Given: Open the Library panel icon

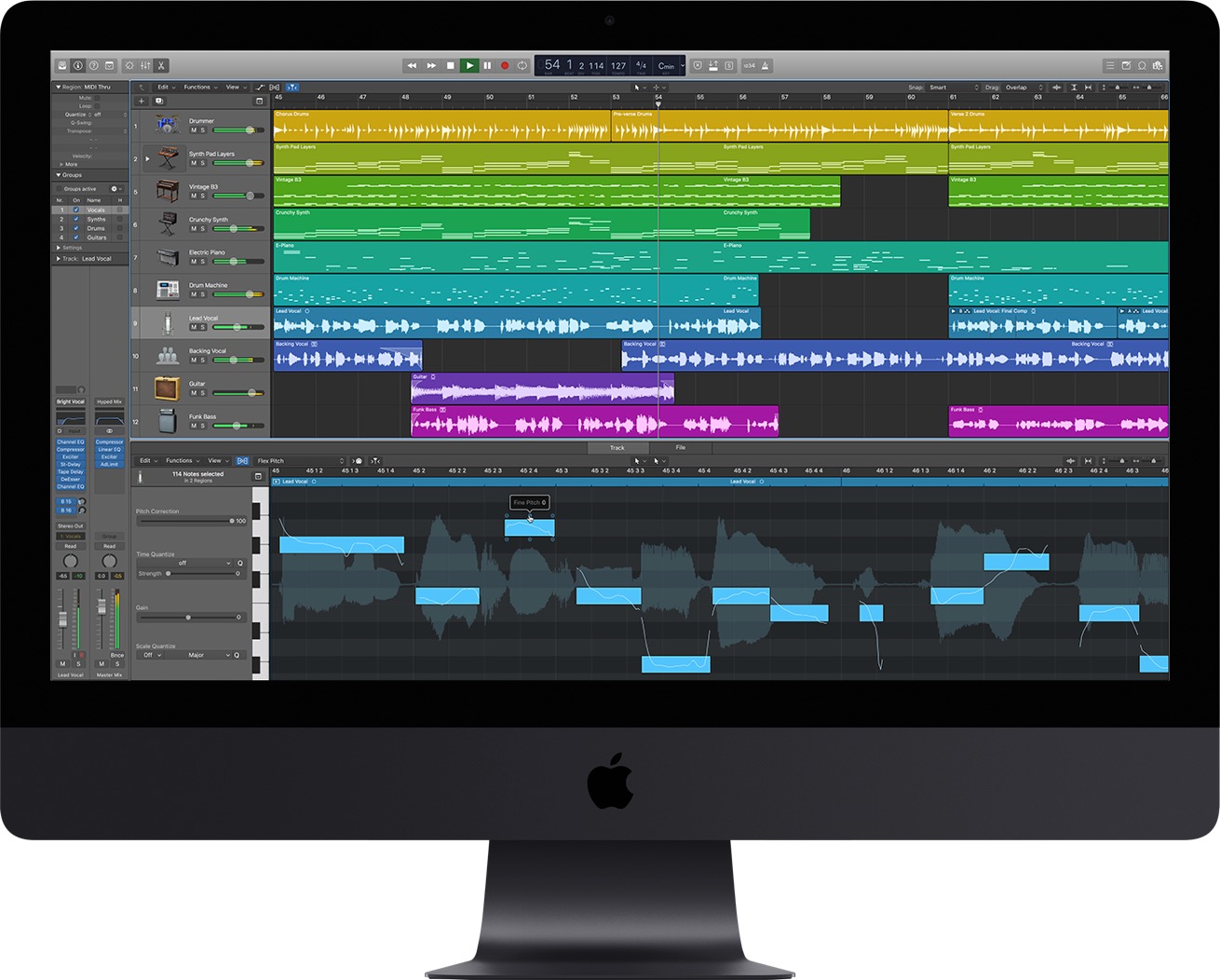Looking at the screenshot, I should click(x=62, y=66).
